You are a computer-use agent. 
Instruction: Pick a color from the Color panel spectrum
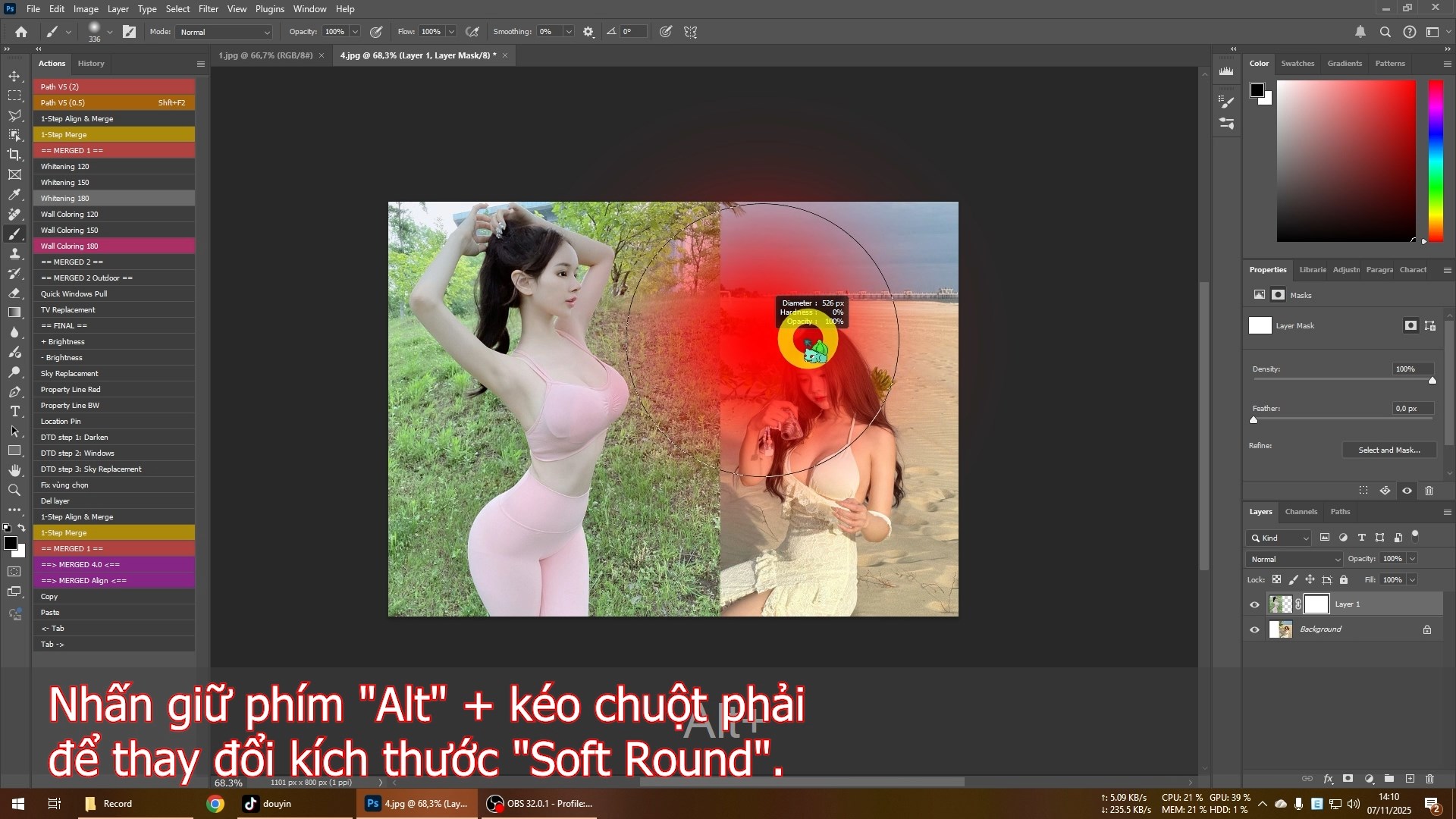click(x=1346, y=161)
